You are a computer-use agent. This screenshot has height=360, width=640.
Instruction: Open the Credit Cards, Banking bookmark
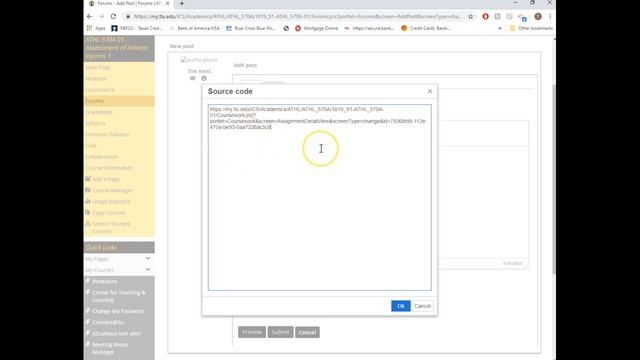[x=426, y=28]
